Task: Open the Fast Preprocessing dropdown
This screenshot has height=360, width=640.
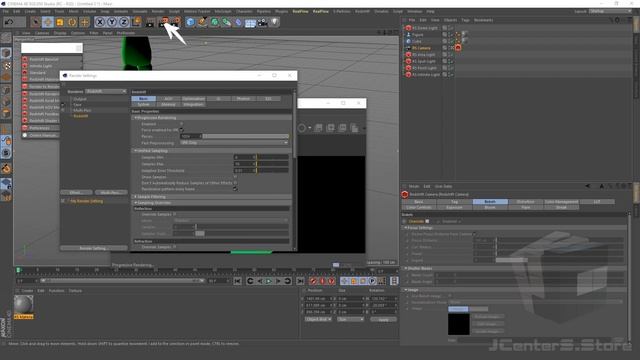Action: (234, 143)
